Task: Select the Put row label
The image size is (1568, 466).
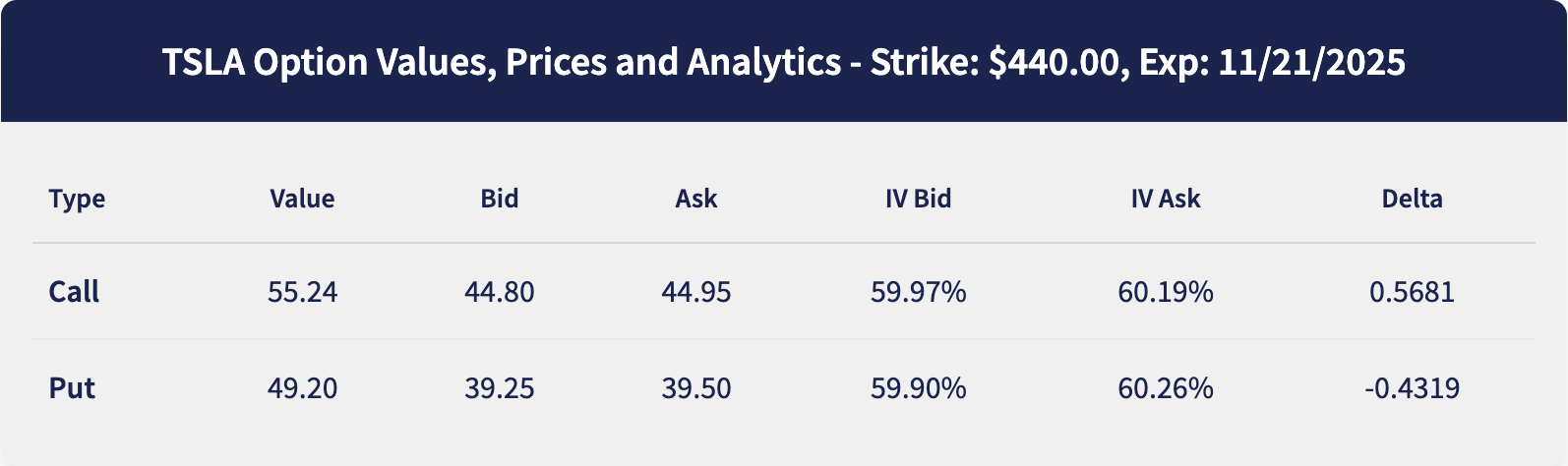Action: (x=72, y=387)
